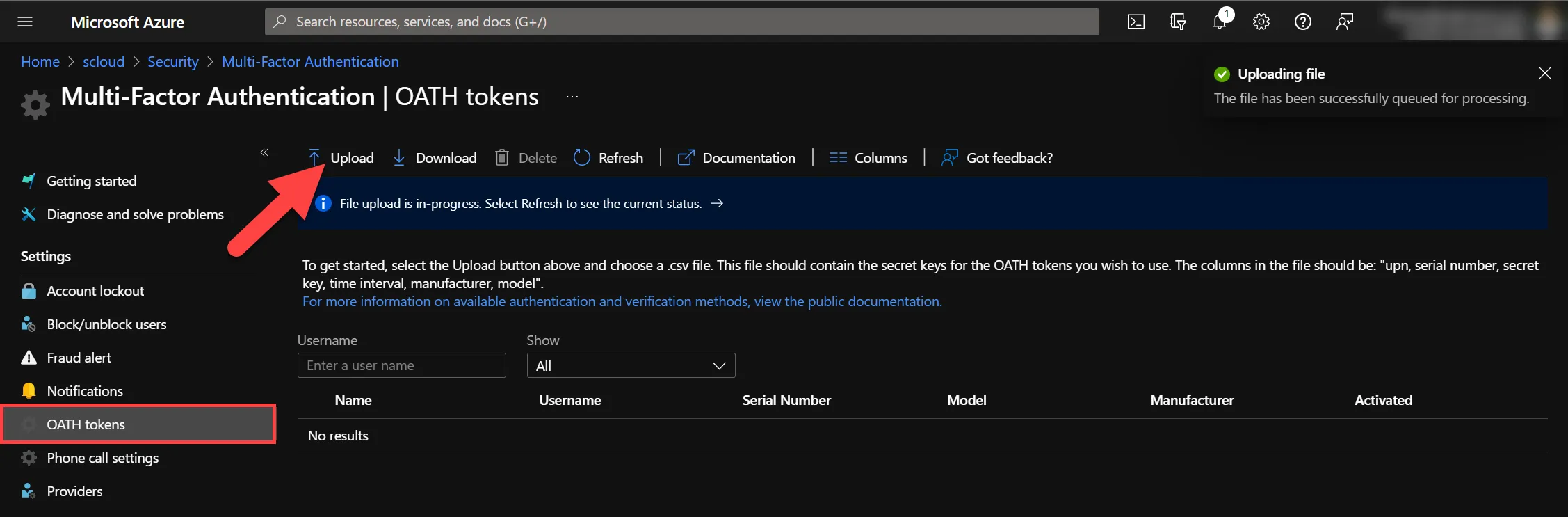Click the Phone call settings gear icon
This screenshot has height=517, width=1568.
pyautogui.click(x=29, y=458)
